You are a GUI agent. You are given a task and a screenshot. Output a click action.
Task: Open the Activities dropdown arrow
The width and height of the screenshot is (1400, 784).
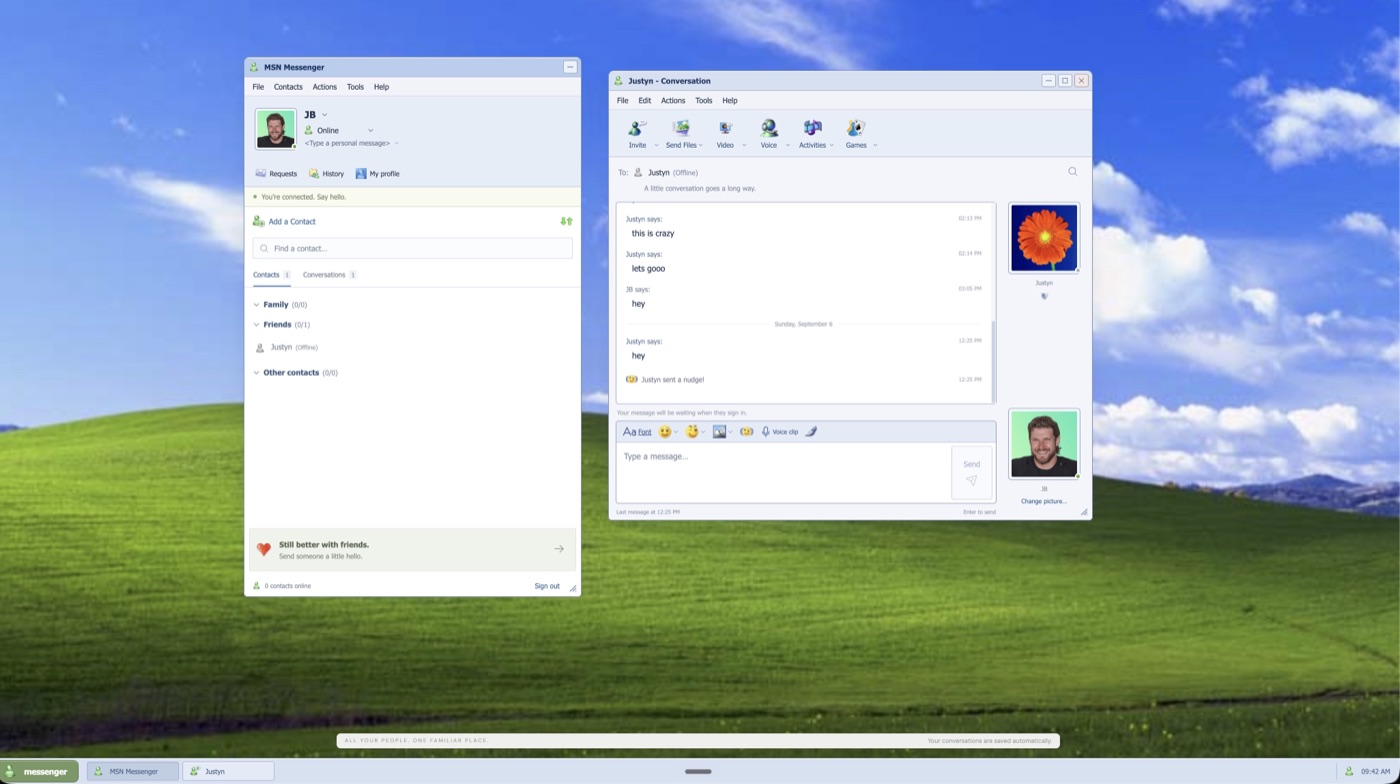click(x=831, y=146)
